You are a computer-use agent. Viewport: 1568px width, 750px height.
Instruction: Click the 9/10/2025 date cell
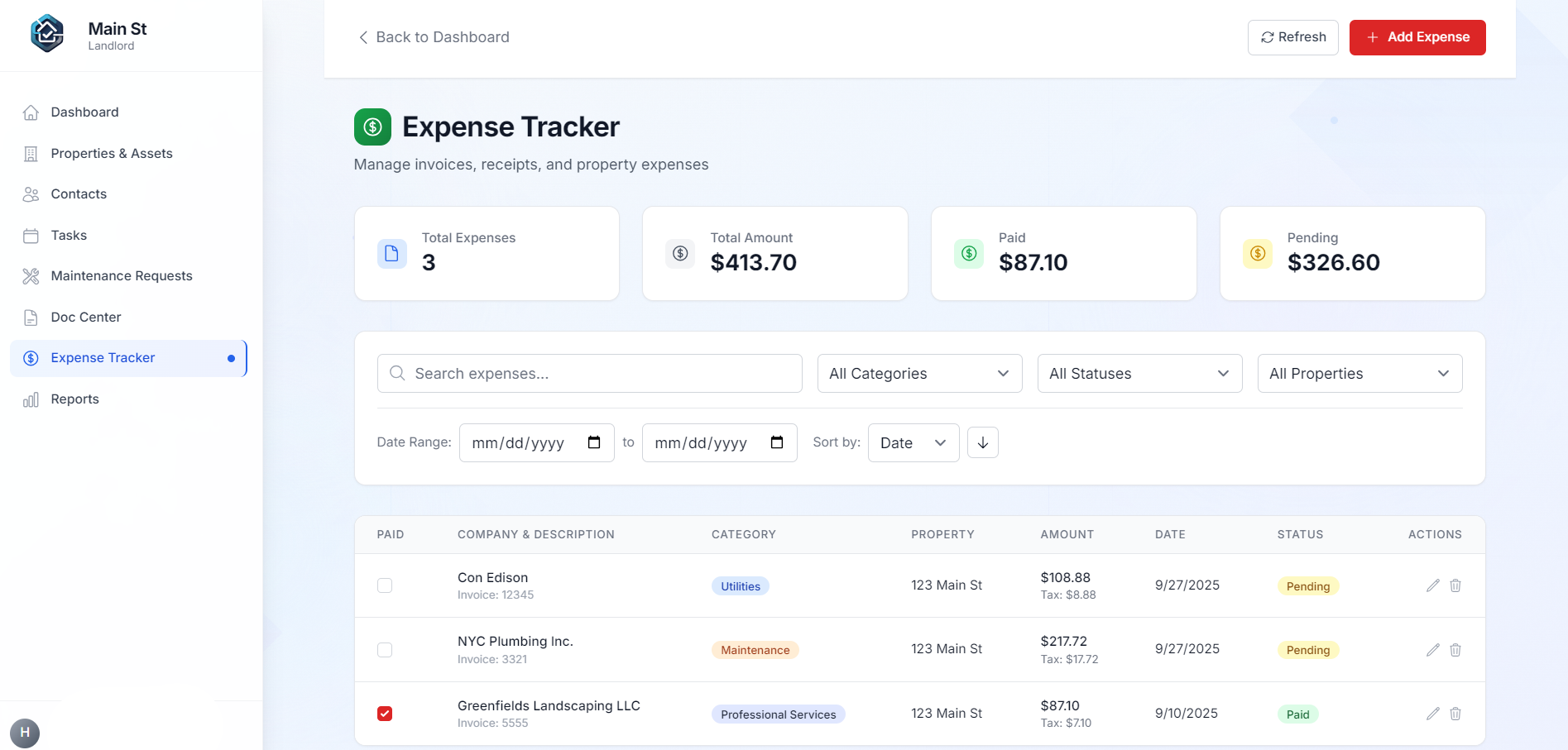[x=1187, y=713]
